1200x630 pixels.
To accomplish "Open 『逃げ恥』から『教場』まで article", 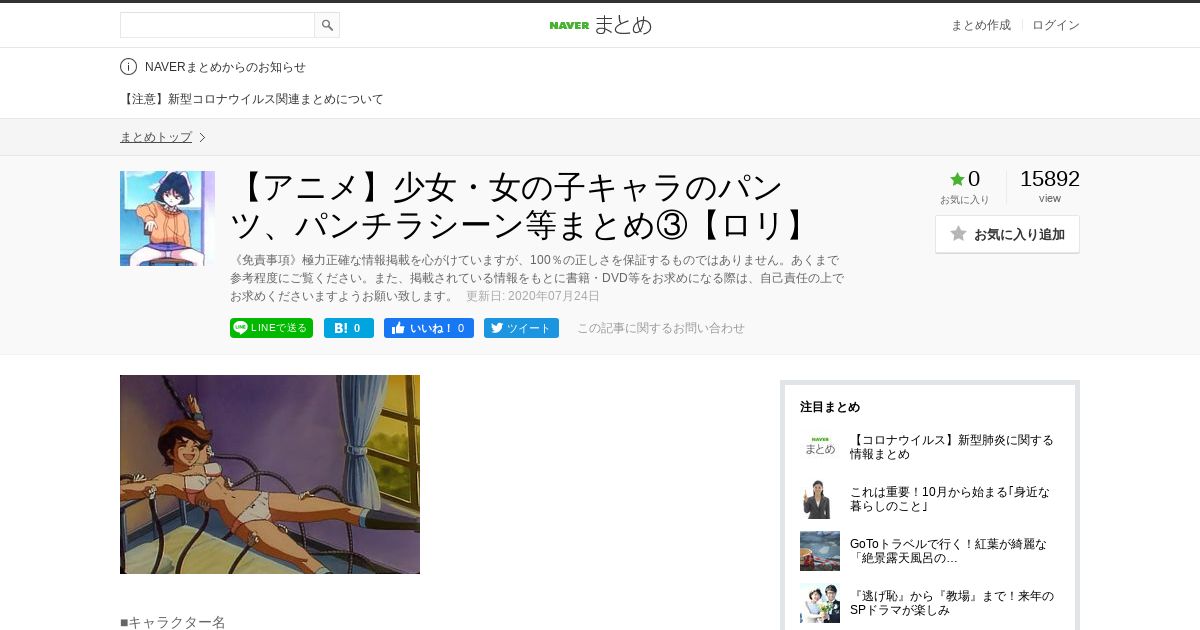I will [x=952, y=603].
